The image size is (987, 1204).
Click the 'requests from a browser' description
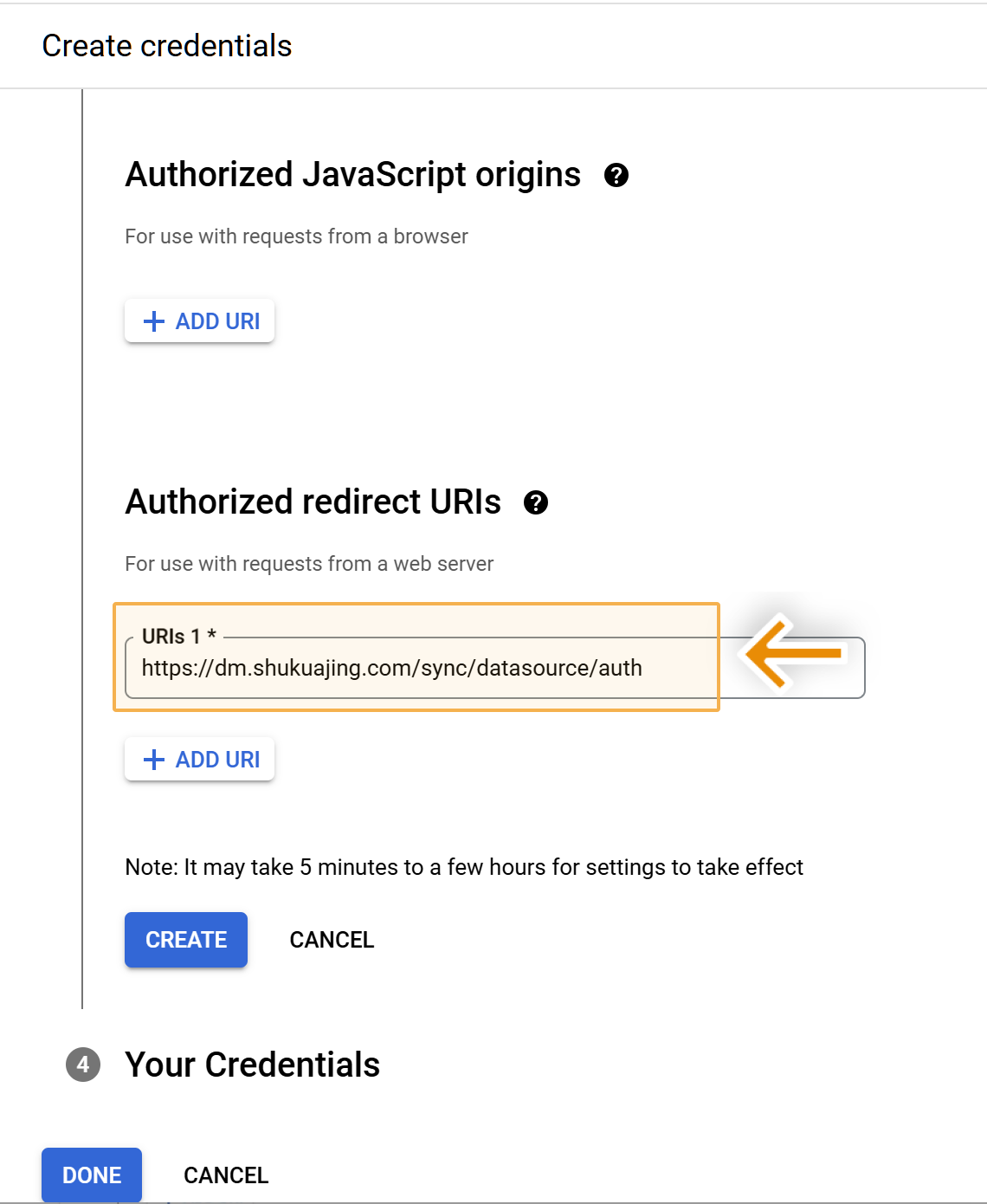pos(296,236)
